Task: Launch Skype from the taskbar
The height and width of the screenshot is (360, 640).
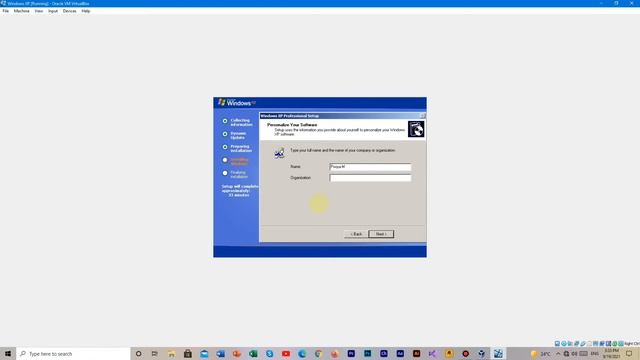Action: [269, 353]
